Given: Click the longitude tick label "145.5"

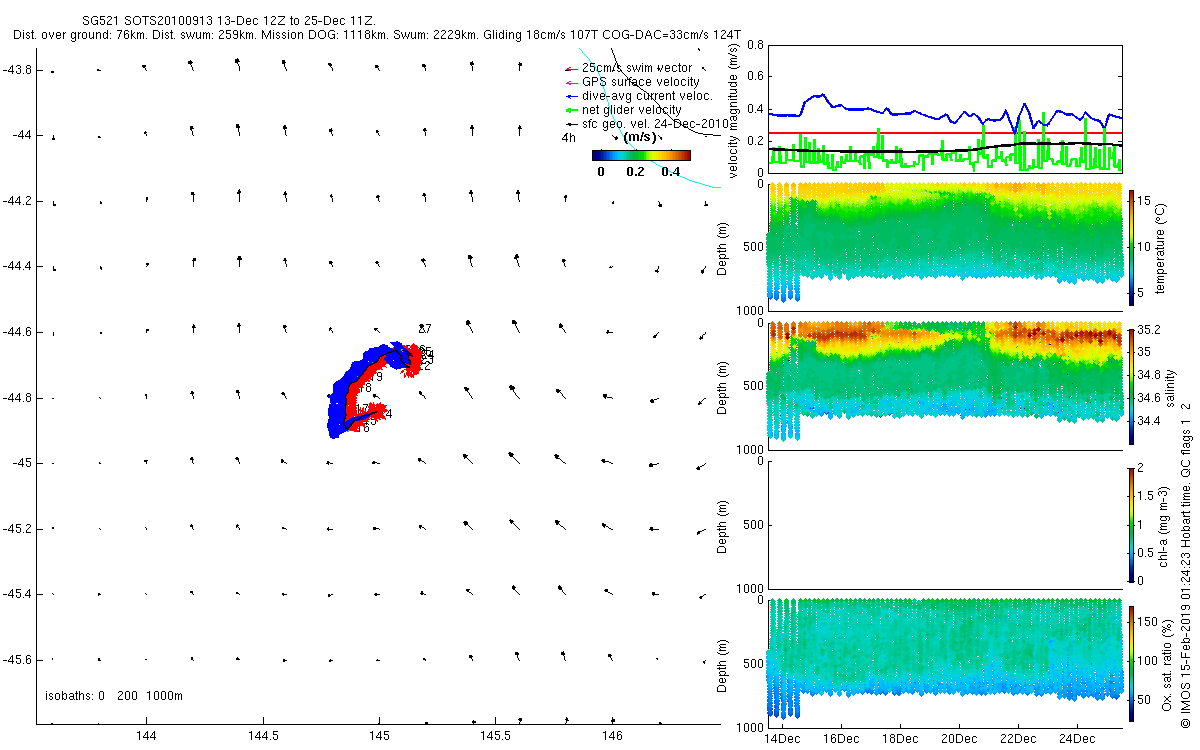Looking at the screenshot, I should click(496, 737).
